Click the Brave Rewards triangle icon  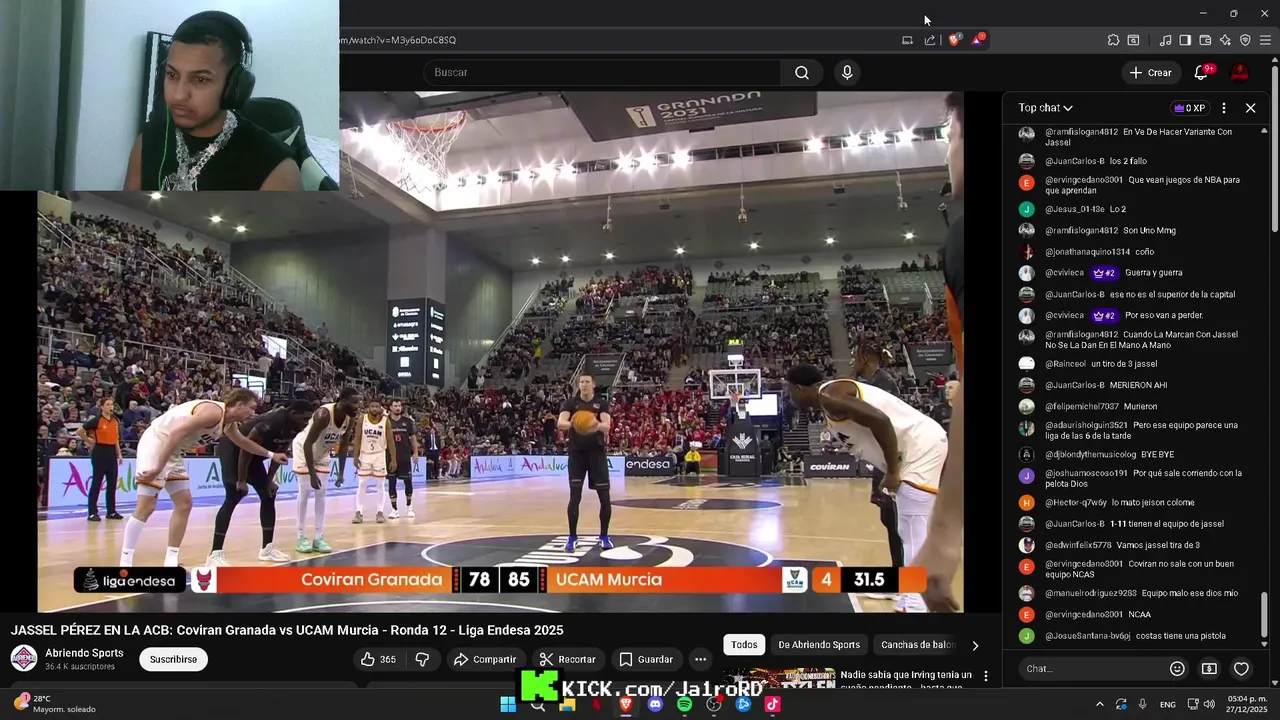point(978,40)
